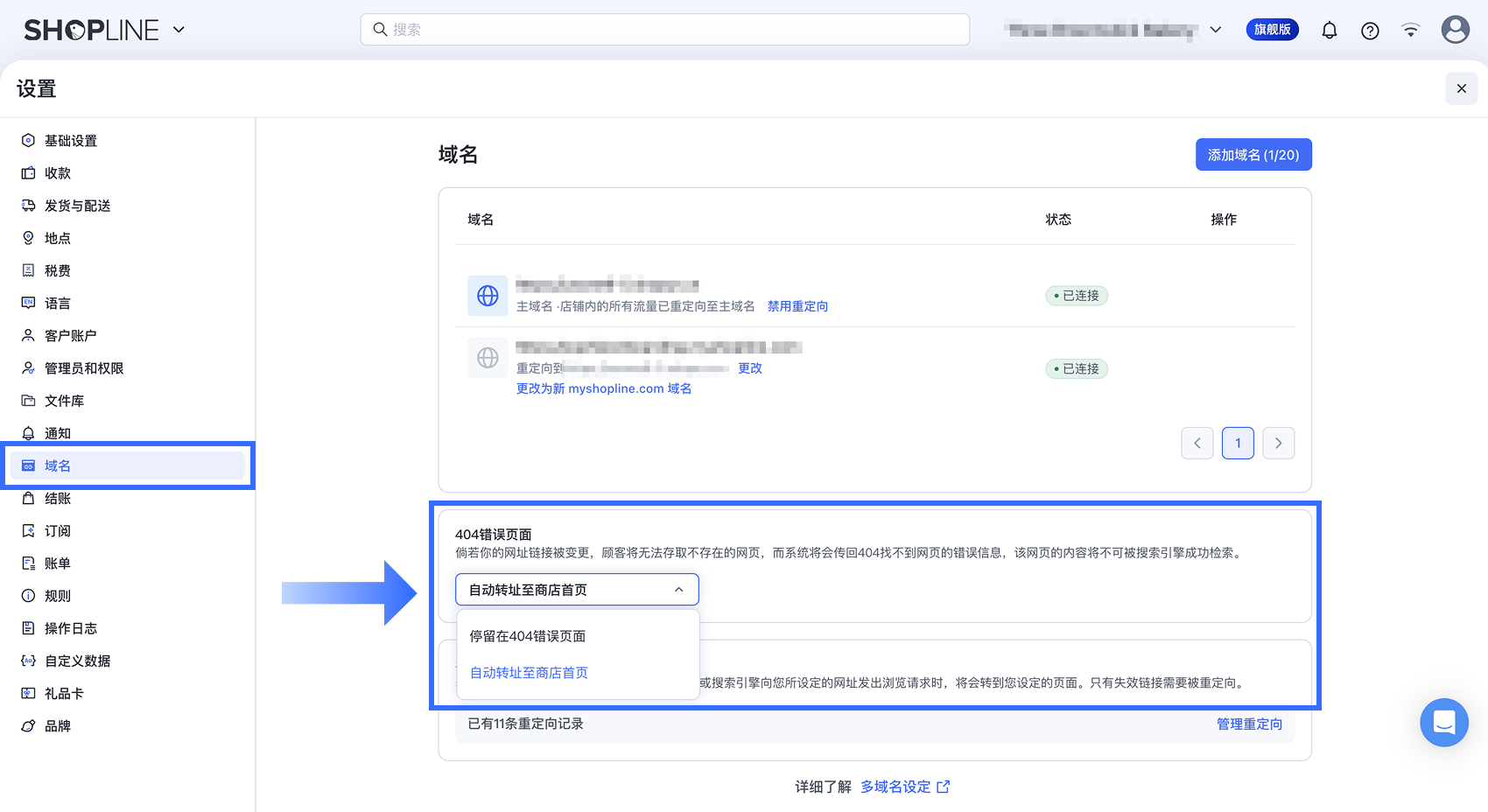Close the settings panel
Image resolution: width=1488 pixels, height=812 pixels.
(x=1461, y=88)
